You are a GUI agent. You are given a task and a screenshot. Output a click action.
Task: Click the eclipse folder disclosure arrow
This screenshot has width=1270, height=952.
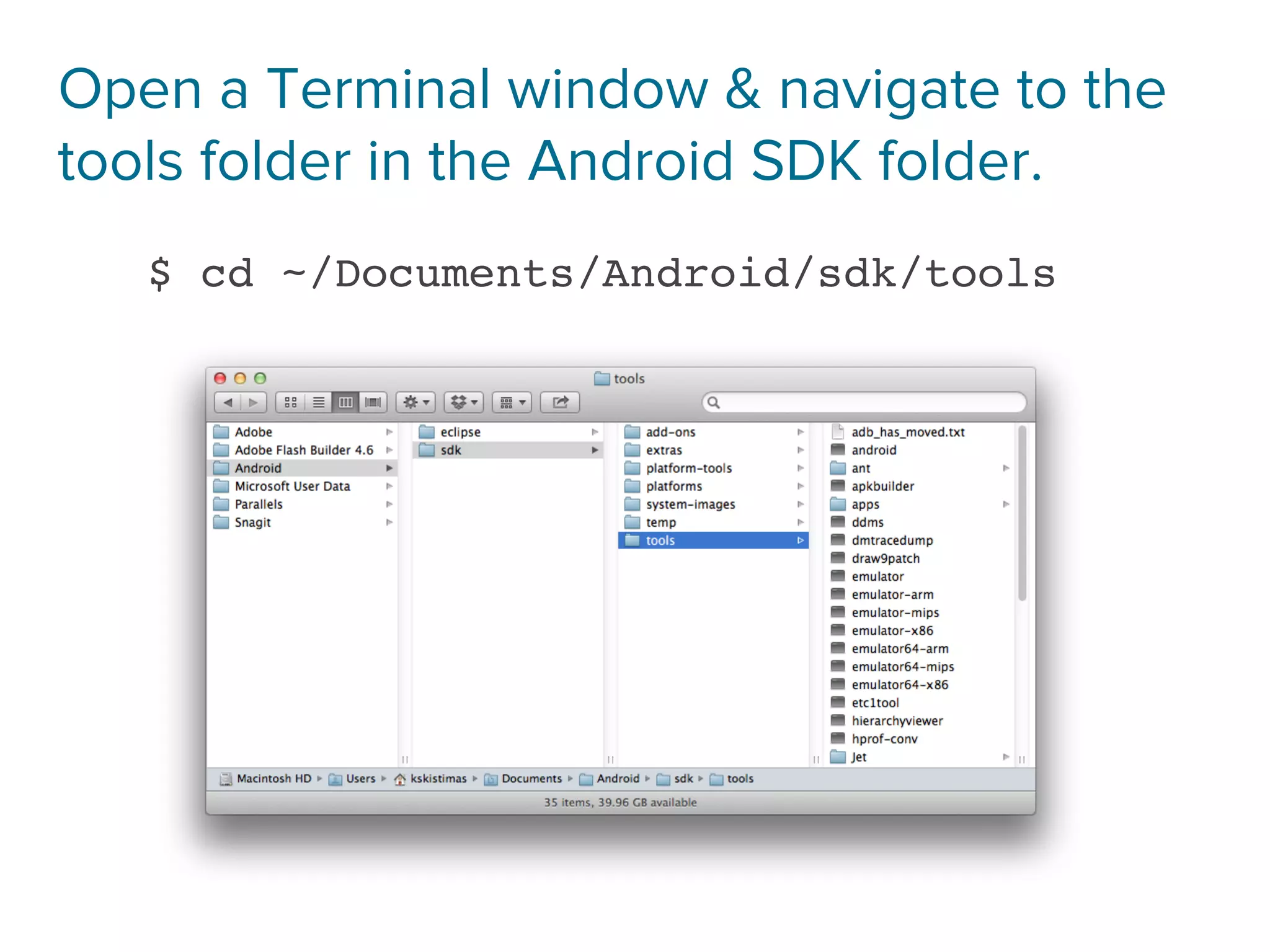pos(595,432)
